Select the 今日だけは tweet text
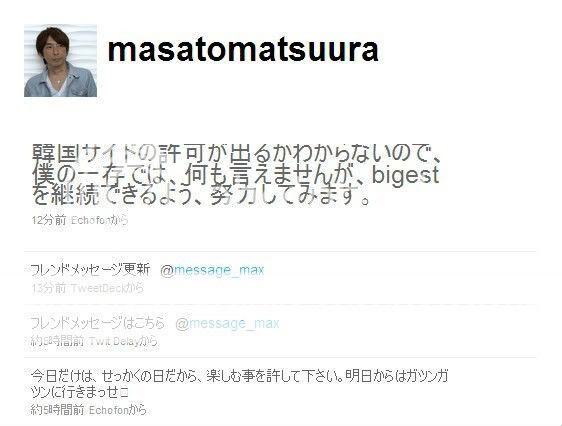This screenshot has width=562, height=426. (x=239, y=384)
